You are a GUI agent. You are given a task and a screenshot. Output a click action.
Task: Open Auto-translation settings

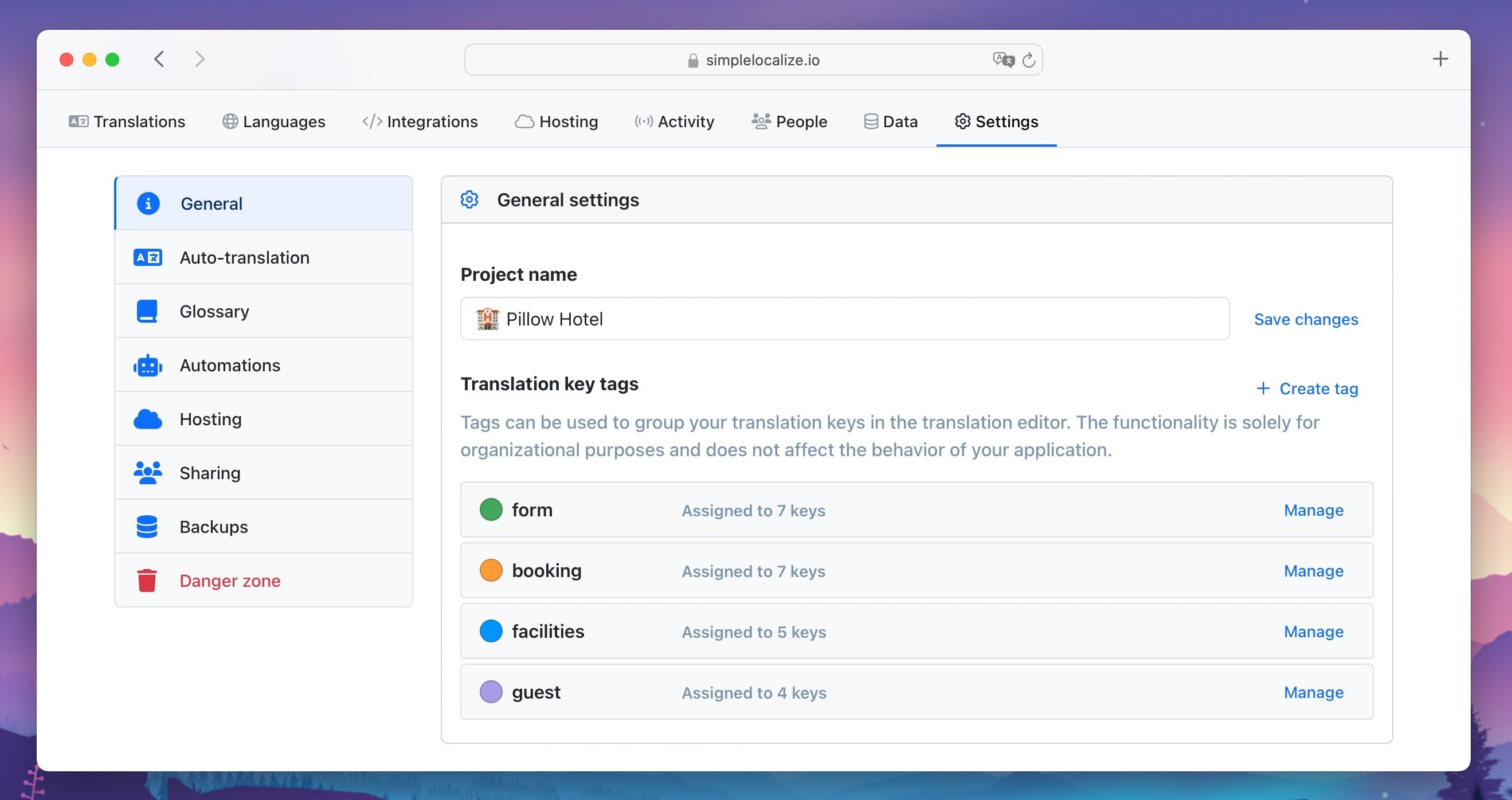point(264,257)
